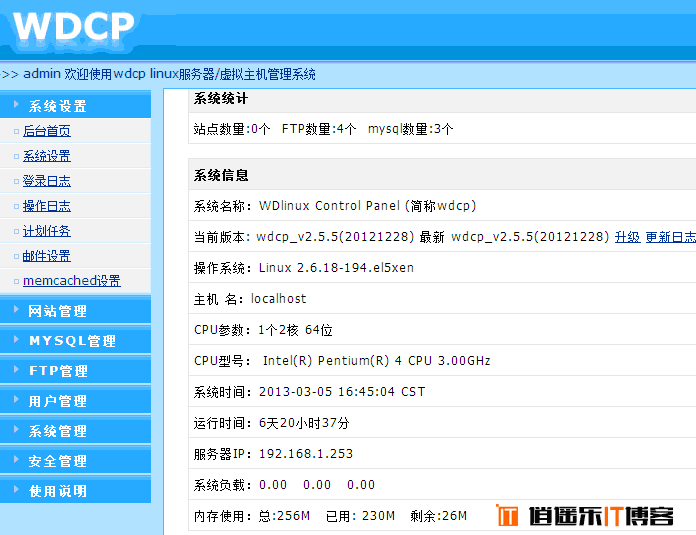Screen dimensions: 696x535
Task: Click the arrow icon beside 网站管理
Action: pos(16,309)
